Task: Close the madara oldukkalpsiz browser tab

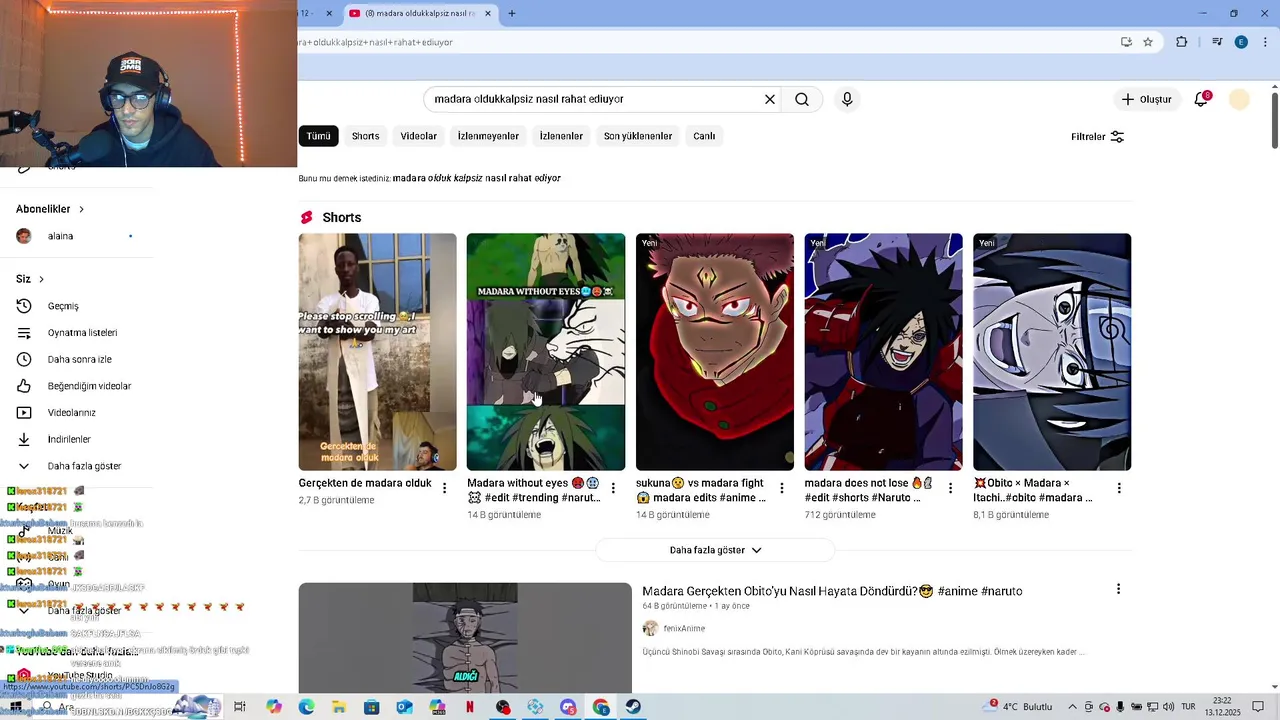Action: pos(488,13)
